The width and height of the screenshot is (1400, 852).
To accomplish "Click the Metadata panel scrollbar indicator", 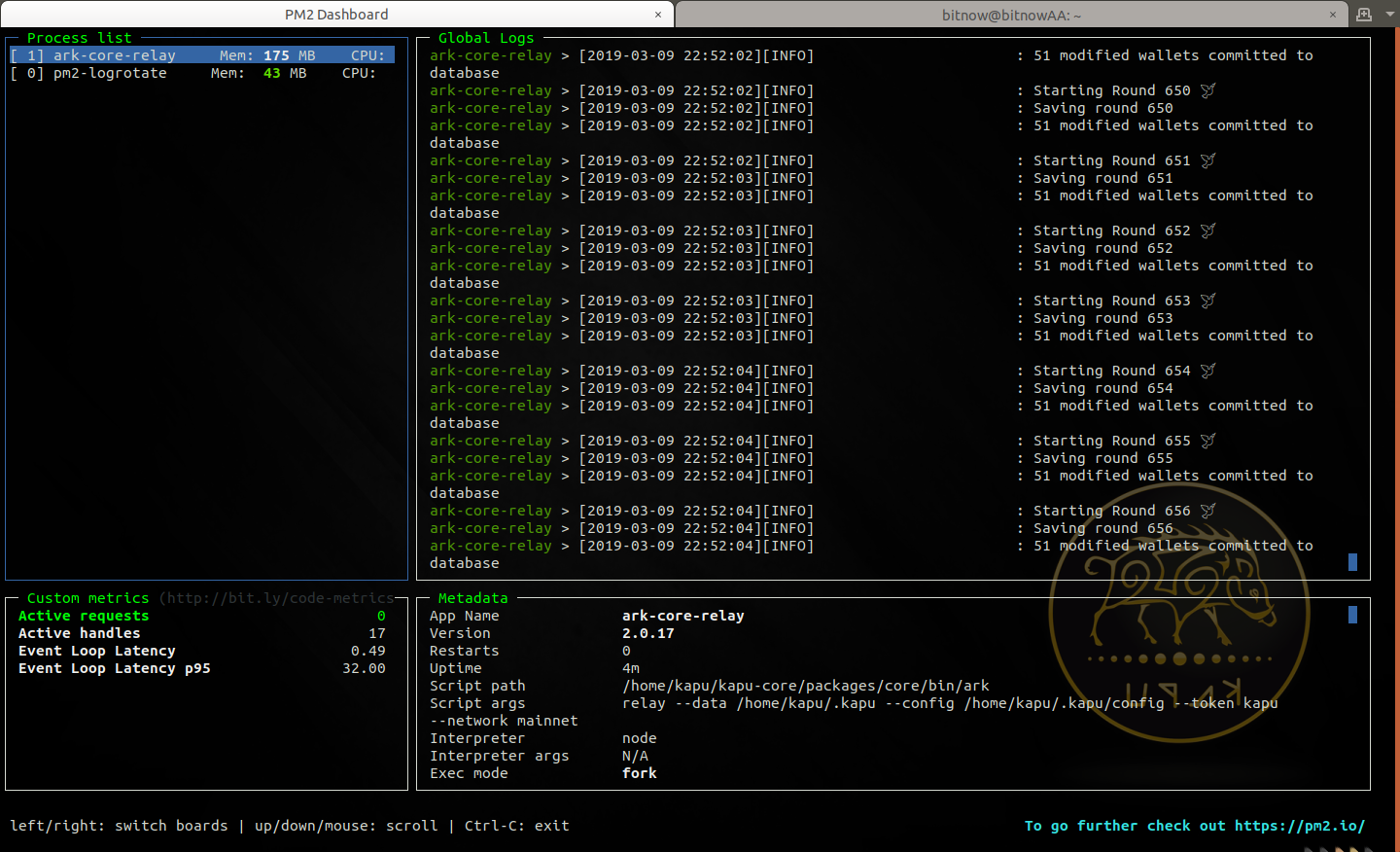I will 1352,615.
